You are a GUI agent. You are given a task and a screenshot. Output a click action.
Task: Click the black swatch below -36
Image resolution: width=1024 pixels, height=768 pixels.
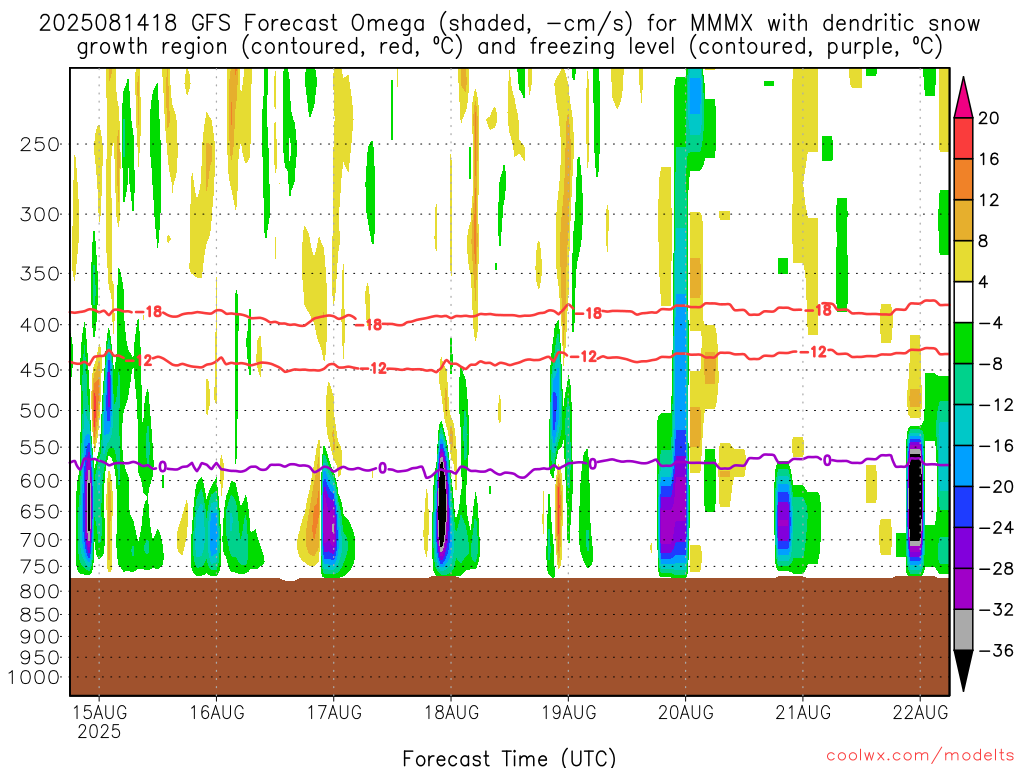coord(963,671)
